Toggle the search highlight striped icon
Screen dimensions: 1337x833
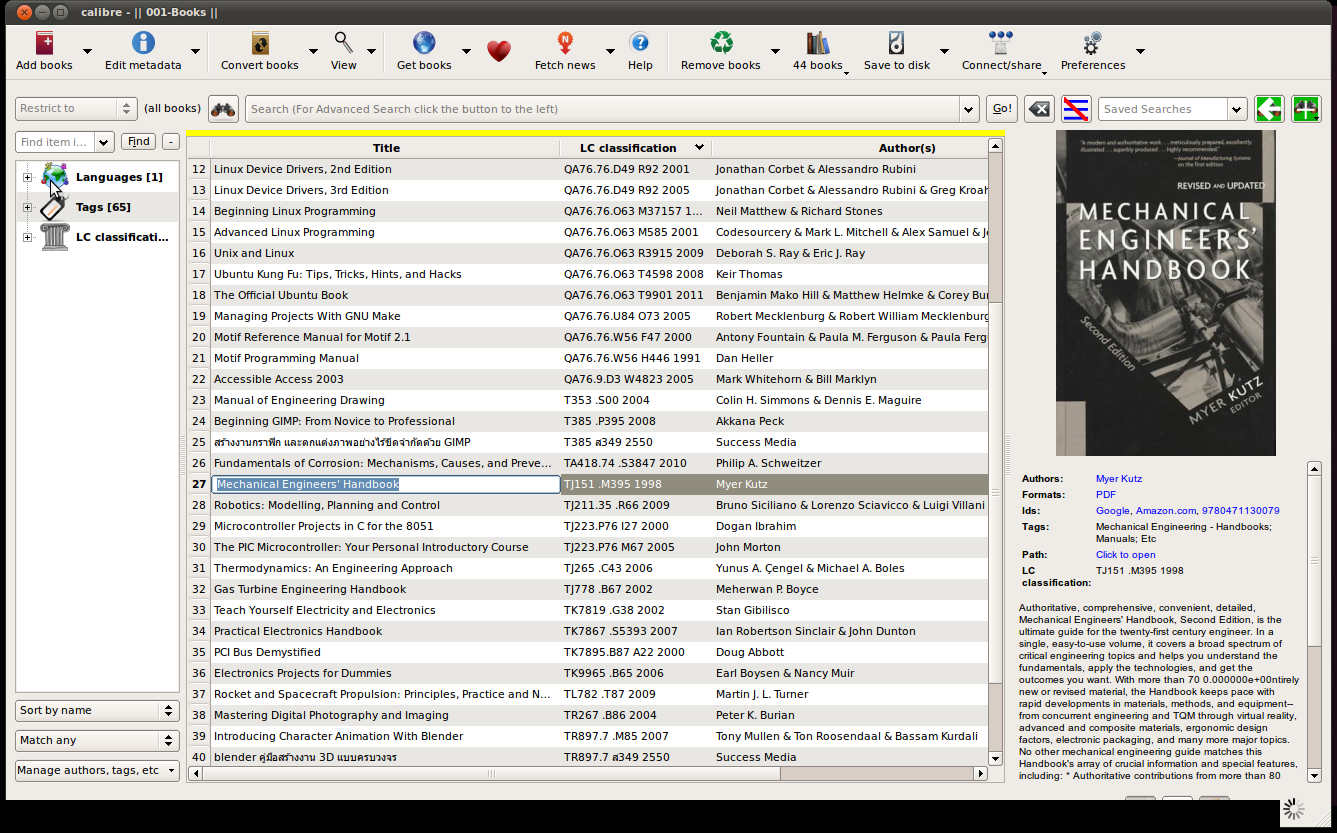click(x=1076, y=109)
